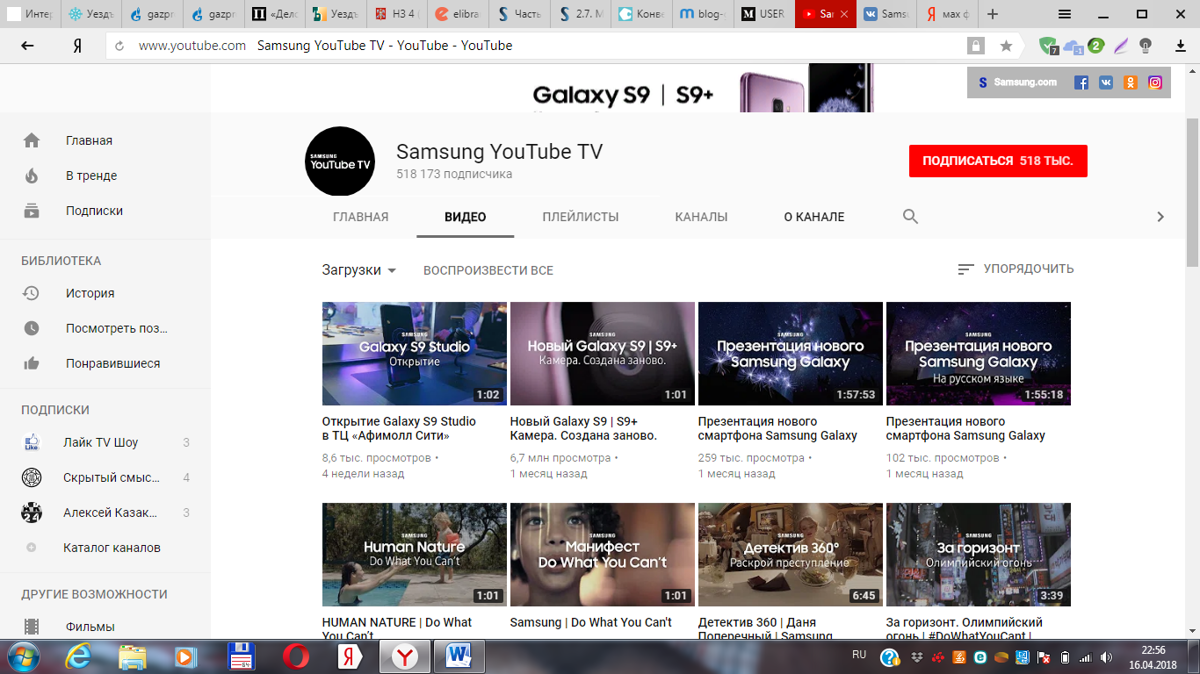Play the На русском языке presentation thumbnail

[x=978, y=354]
